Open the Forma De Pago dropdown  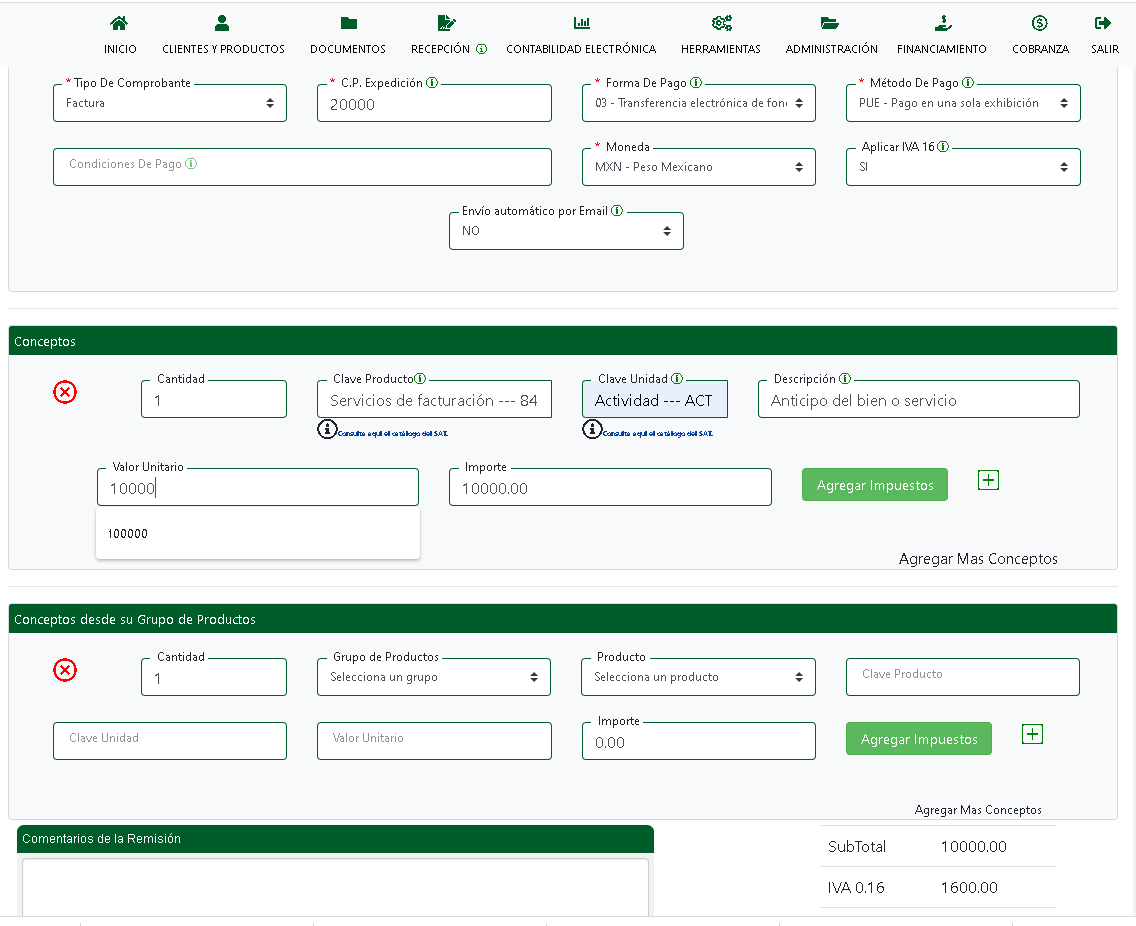pyautogui.click(x=698, y=103)
